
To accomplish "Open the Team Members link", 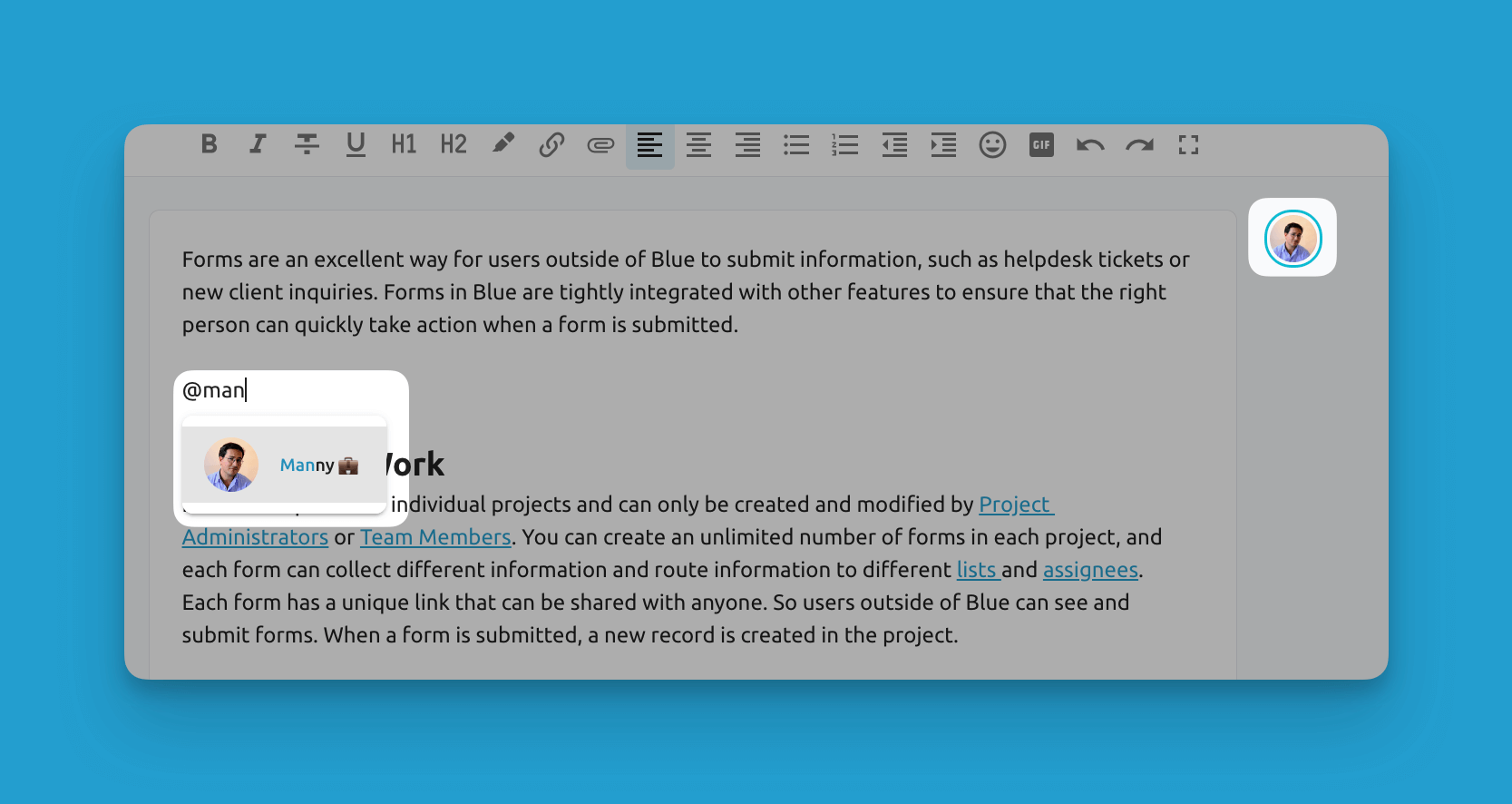I will pos(435,537).
